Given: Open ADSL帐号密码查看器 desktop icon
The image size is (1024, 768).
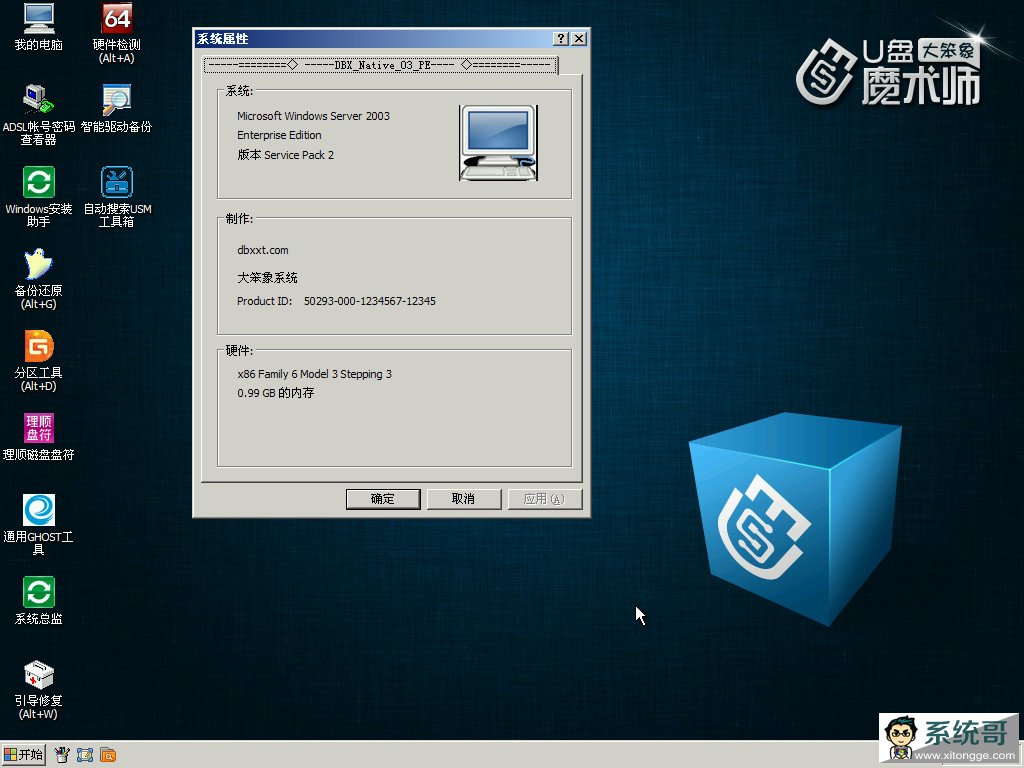Looking at the screenshot, I should [x=39, y=115].
